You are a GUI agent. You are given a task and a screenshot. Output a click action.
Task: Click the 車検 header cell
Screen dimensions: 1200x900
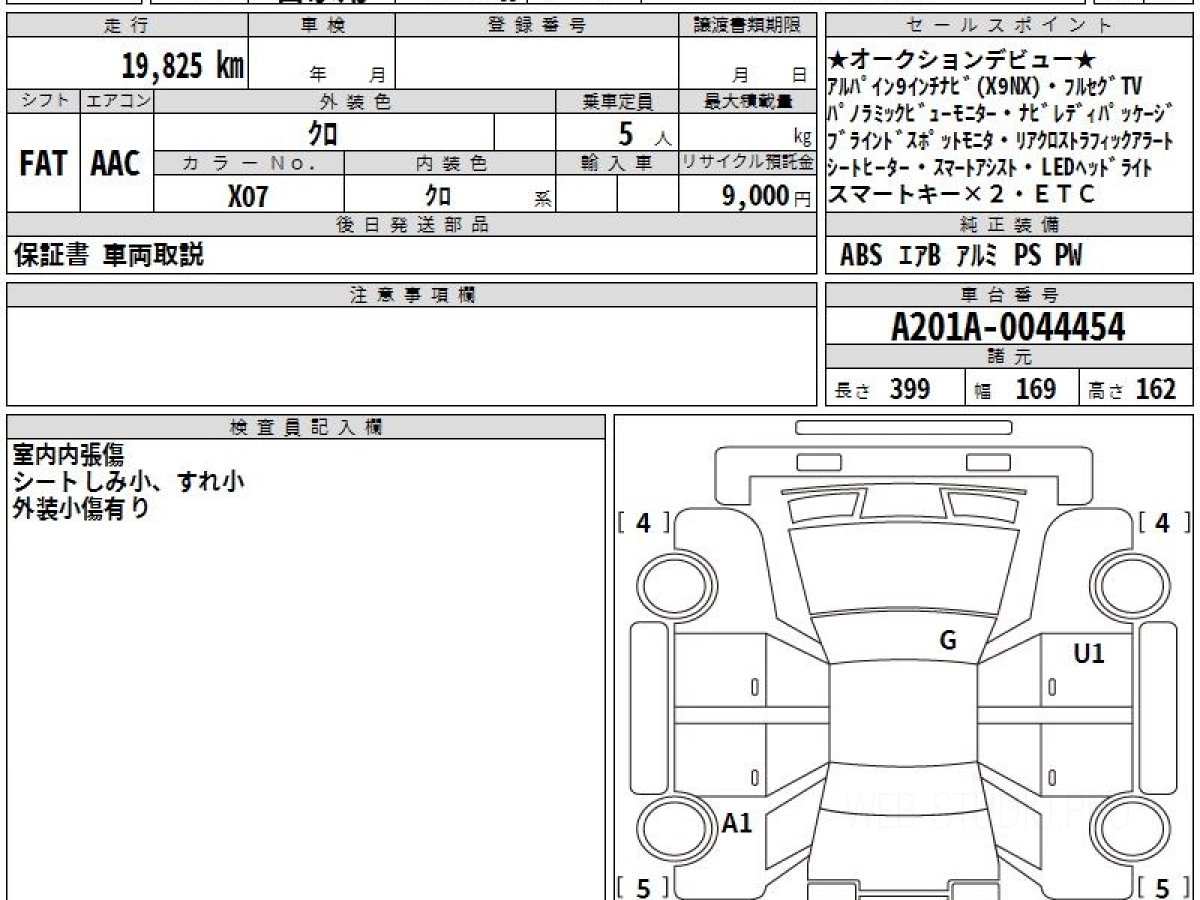click(322, 26)
